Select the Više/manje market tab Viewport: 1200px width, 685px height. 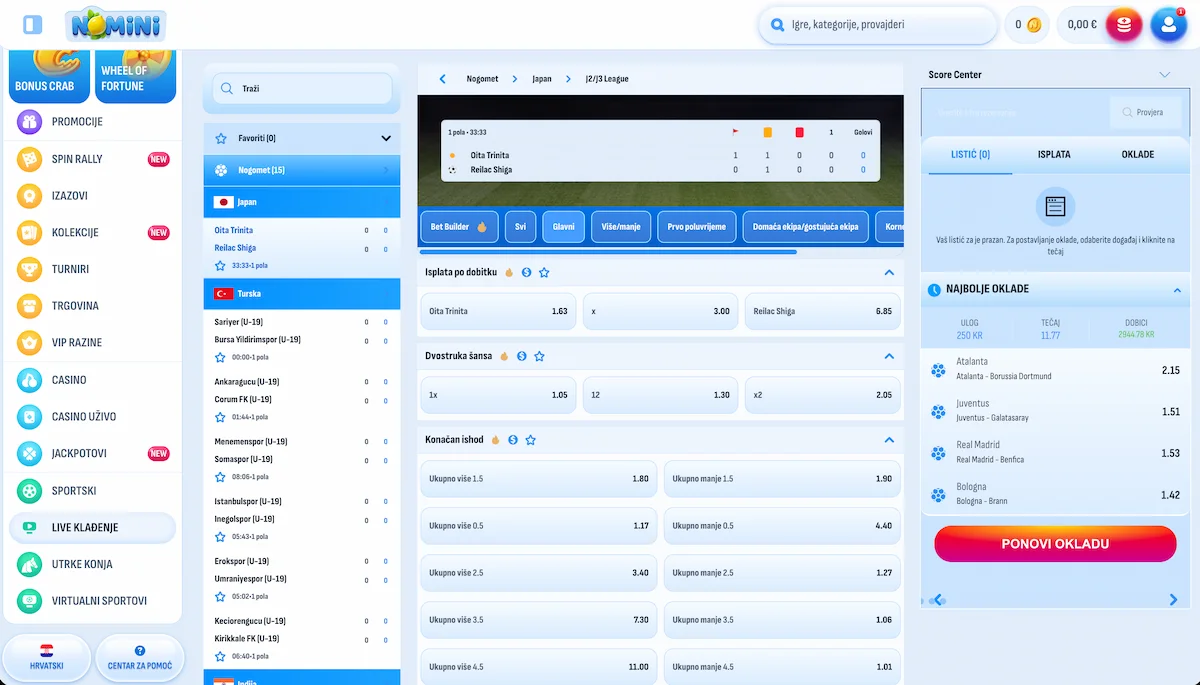point(621,227)
